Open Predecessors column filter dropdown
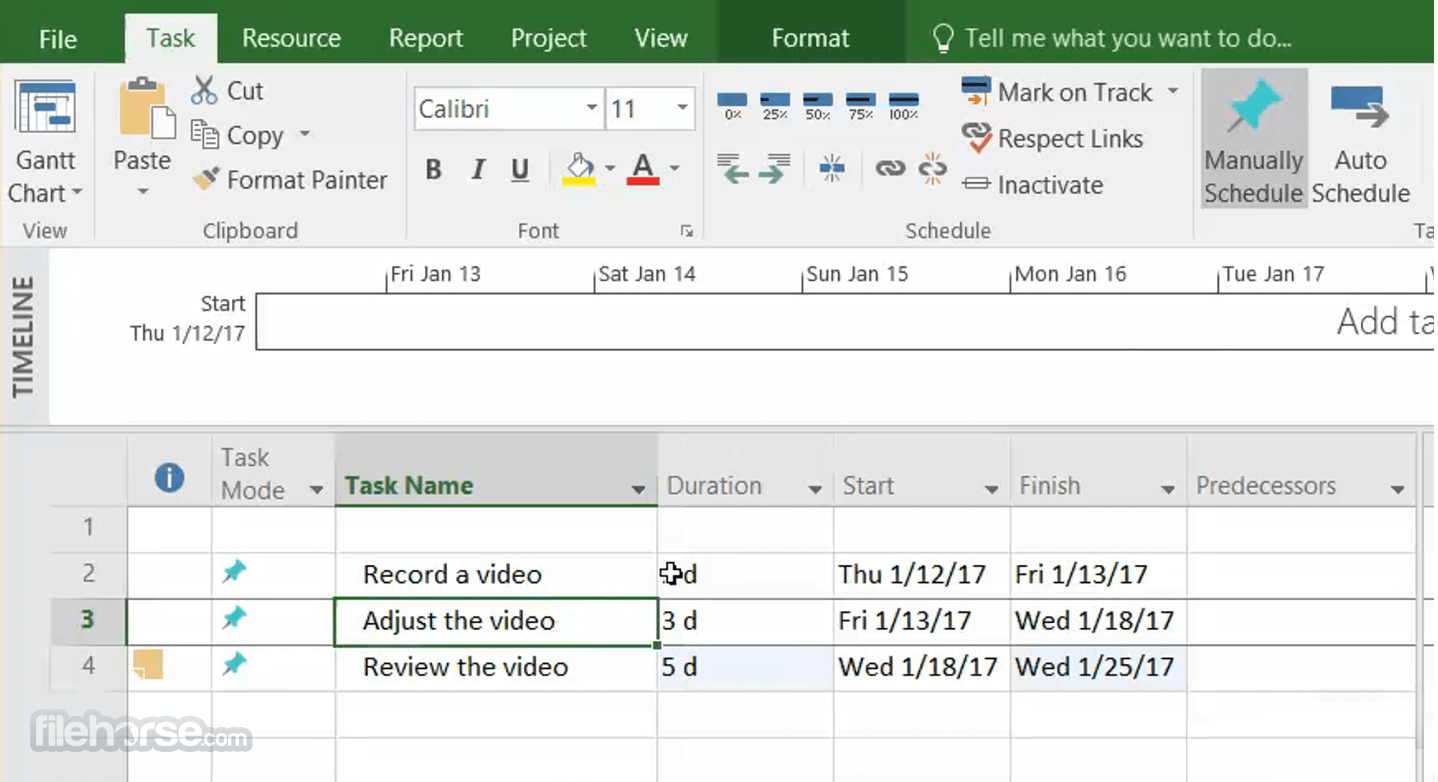This screenshot has width=1438, height=782. 1397,490
